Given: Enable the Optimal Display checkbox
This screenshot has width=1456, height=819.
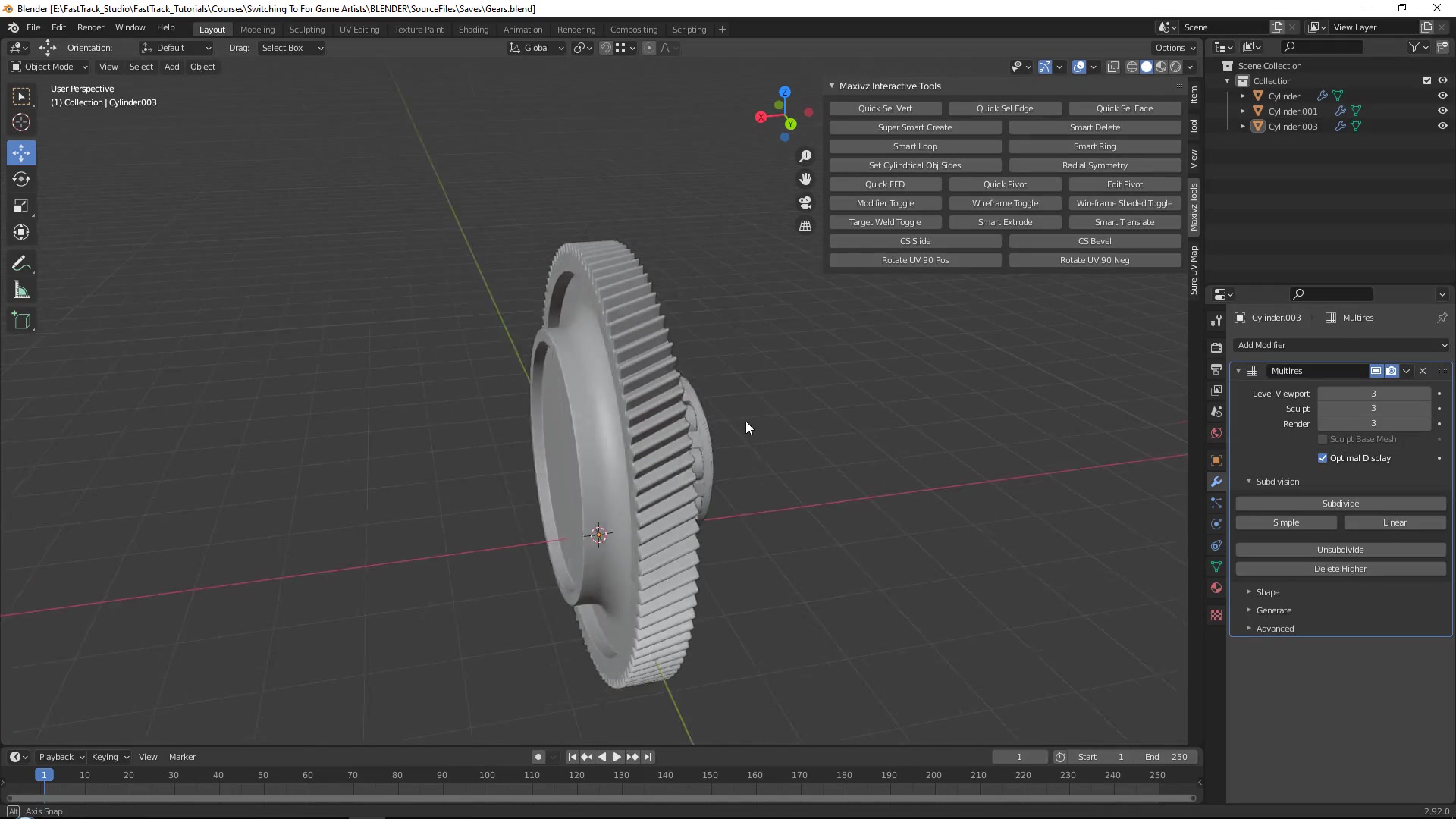Looking at the screenshot, I should [x=1323, y=458].
